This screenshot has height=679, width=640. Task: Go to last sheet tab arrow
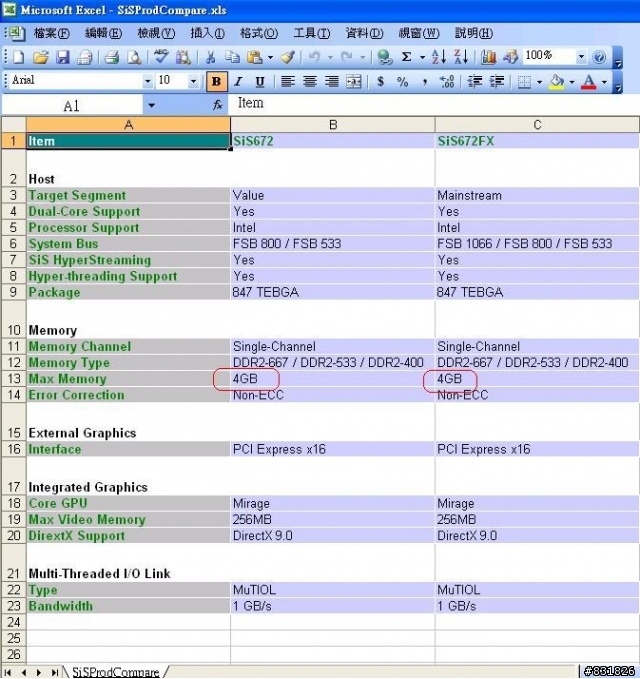pos(55,673)
